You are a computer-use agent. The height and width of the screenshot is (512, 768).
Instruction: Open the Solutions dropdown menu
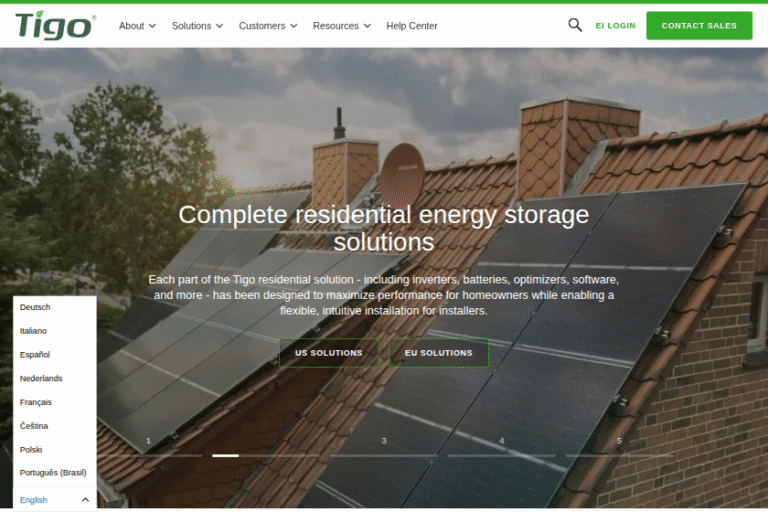click(197, 26)
